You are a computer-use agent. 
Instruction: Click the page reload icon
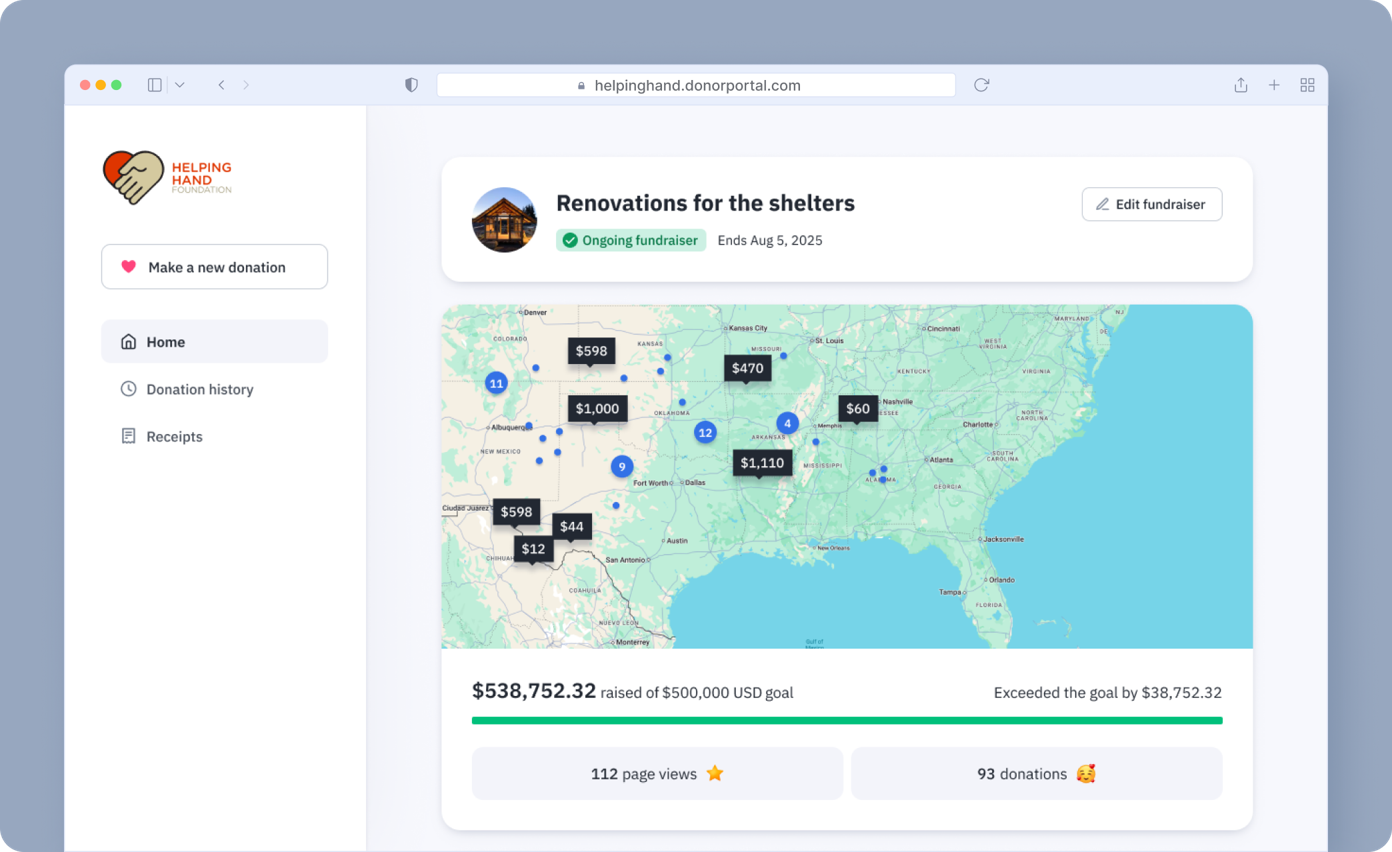tap(980, 85)
